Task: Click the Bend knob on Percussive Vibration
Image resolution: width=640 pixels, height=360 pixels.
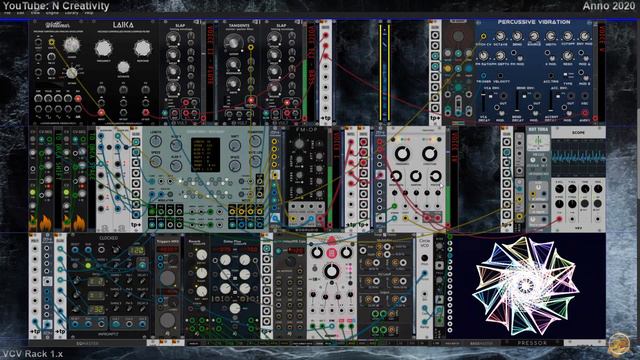Action: coord(517,36)
